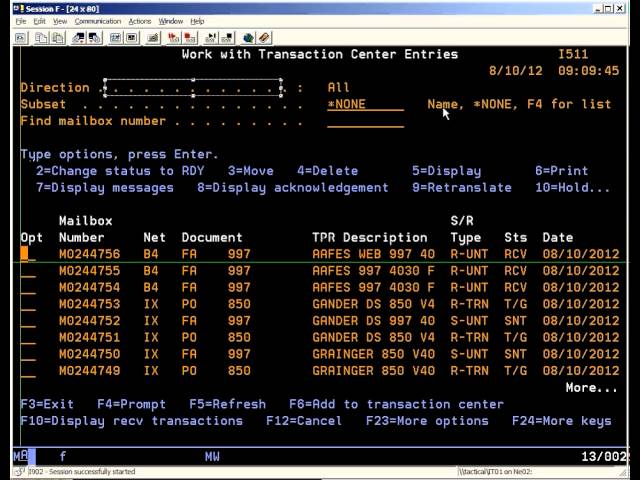Click the Opt field for mailbox M0244753
The height and width of the screenshot is (480, 640).
[x=28, y=304]
